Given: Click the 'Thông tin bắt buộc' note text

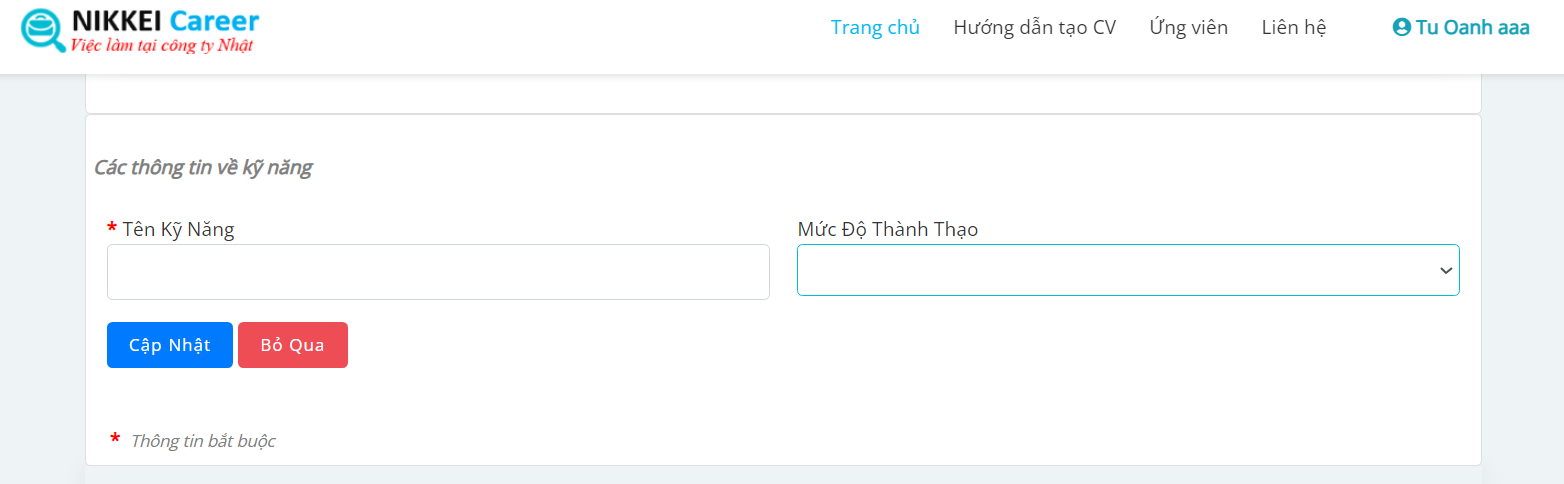Looking at the screenshot, I should 203,441.
